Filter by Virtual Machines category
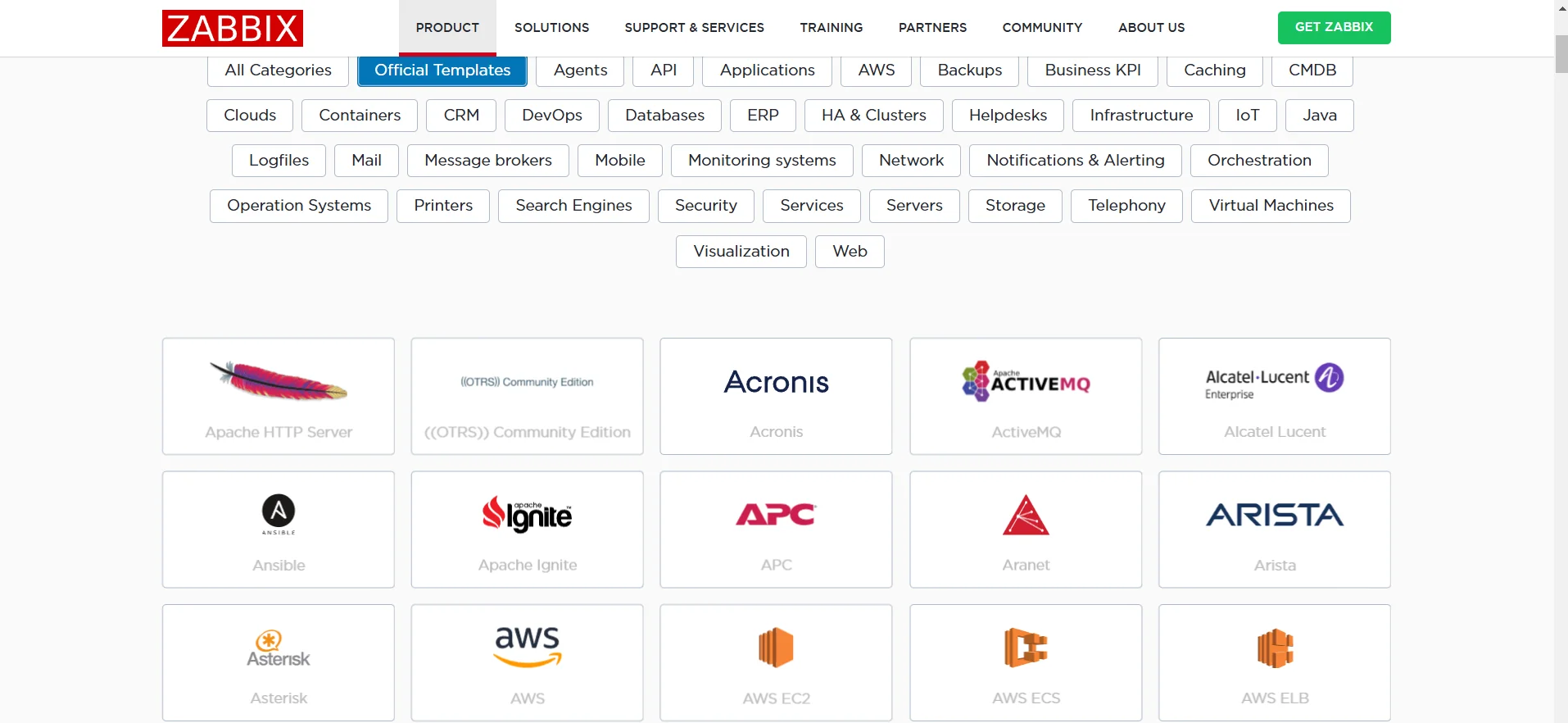 pos(1271,206)
